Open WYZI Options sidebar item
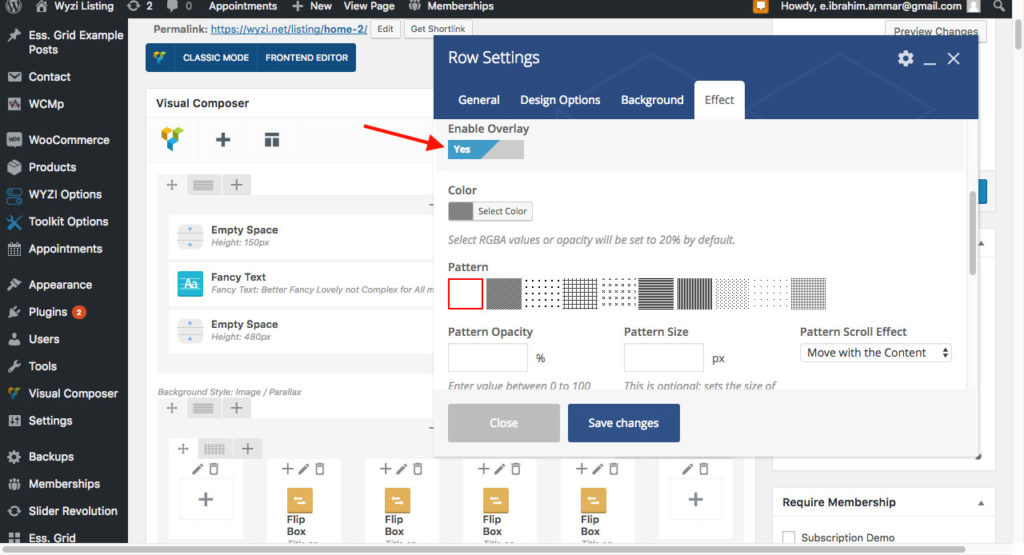 64,195
